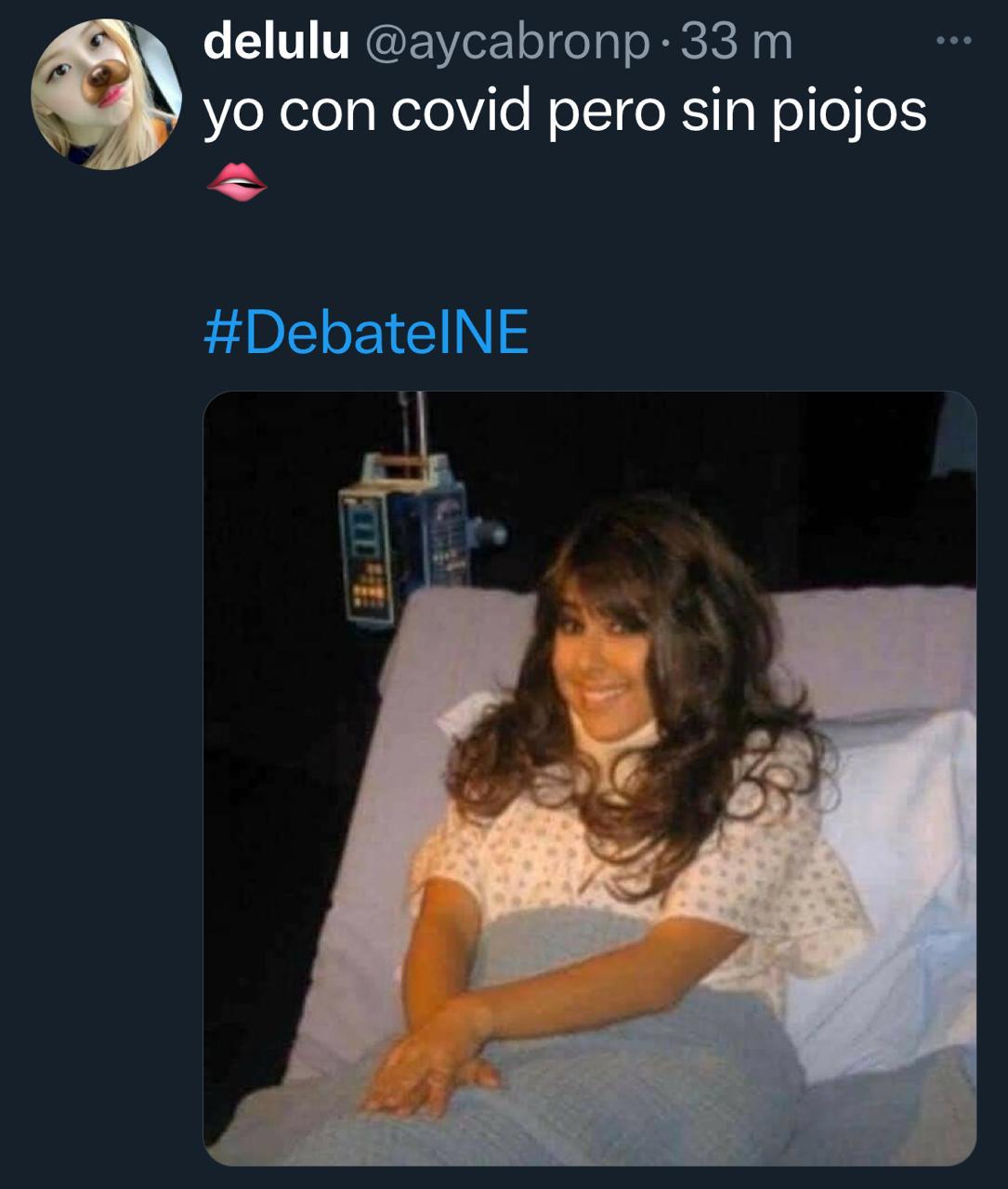Screen dimensions: 1008x1189
Task: Expand the tweet overflow menu at top right
Action: point(954,41)
